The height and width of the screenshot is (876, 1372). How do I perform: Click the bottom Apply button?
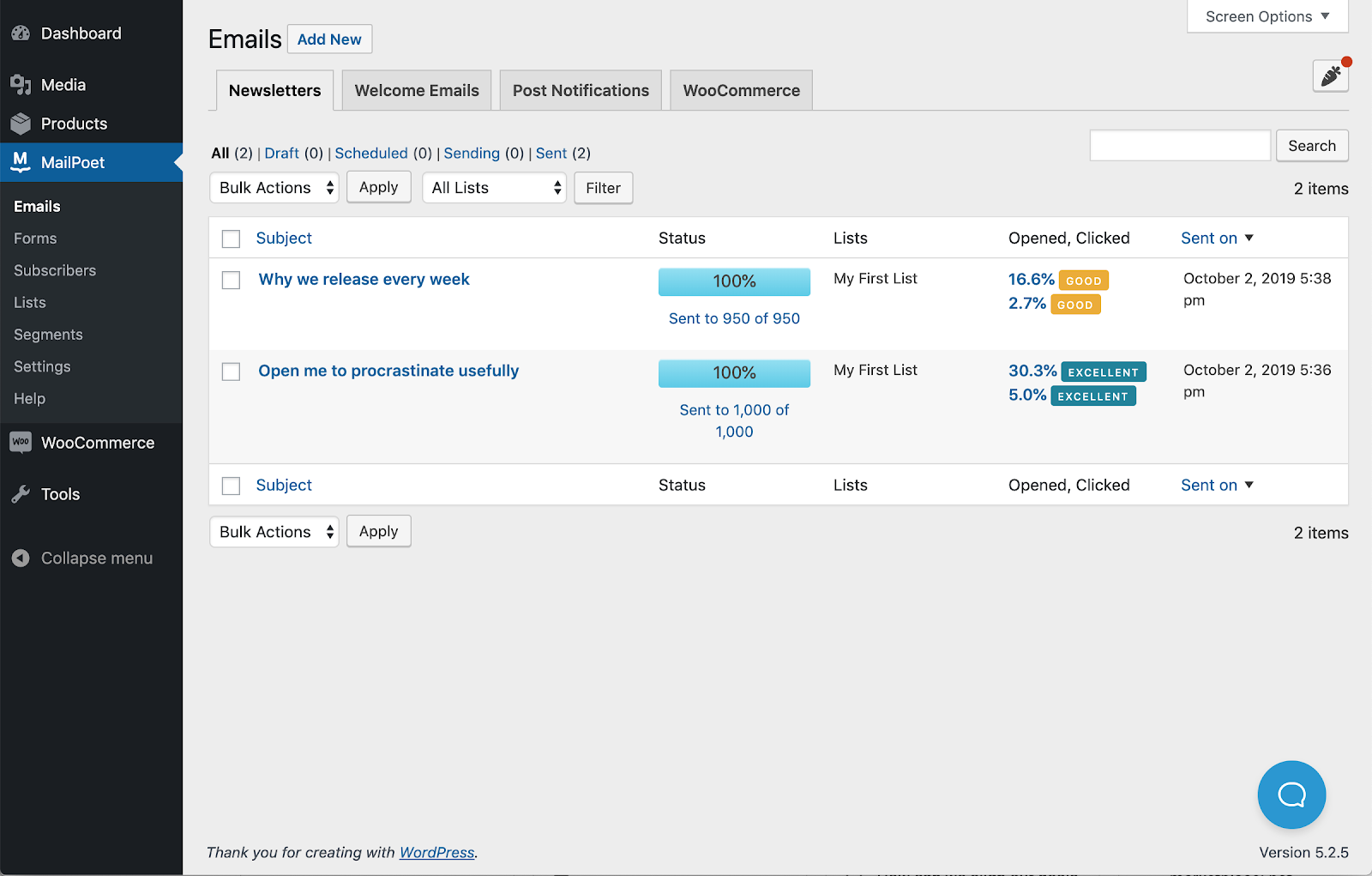coord(378,531)
